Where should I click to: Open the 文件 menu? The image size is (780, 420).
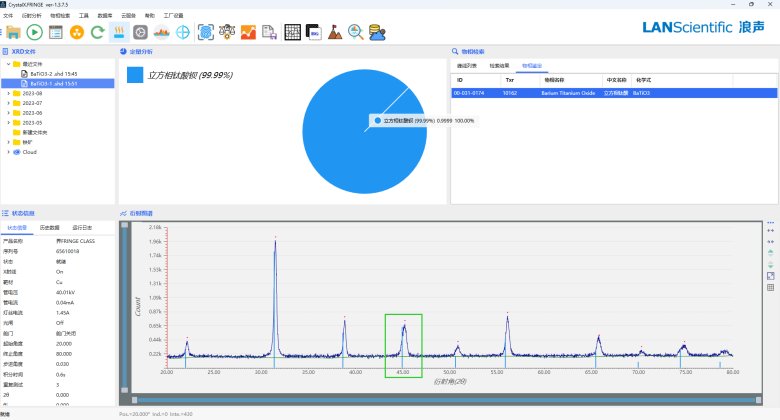click(8, 16)
